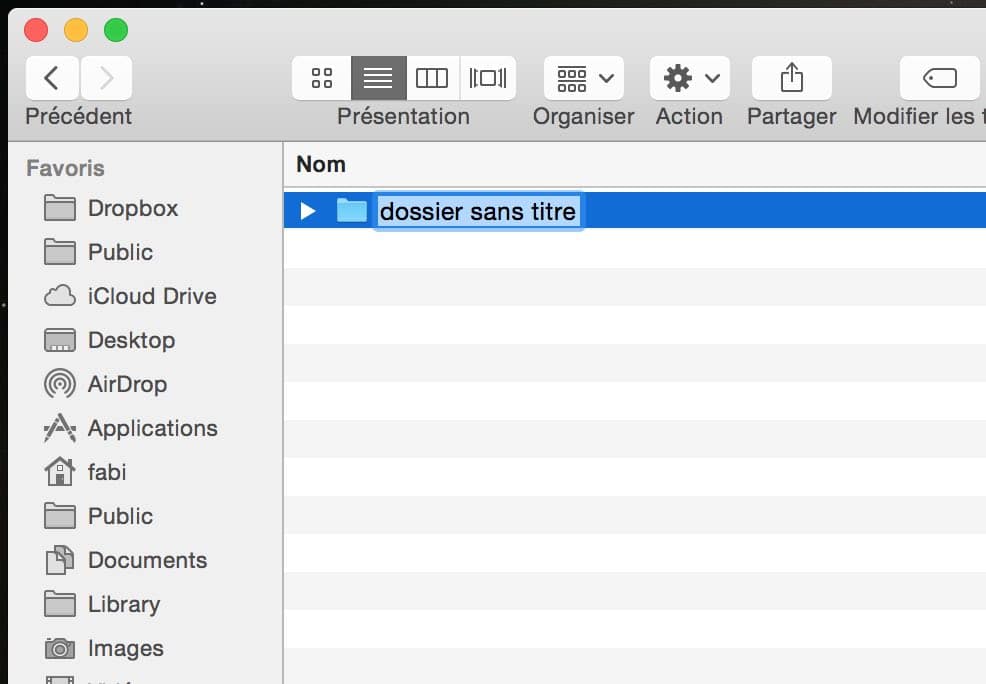Screen dimensions: 986x684
Task: Switch to column view
Action: click(433, 78)
